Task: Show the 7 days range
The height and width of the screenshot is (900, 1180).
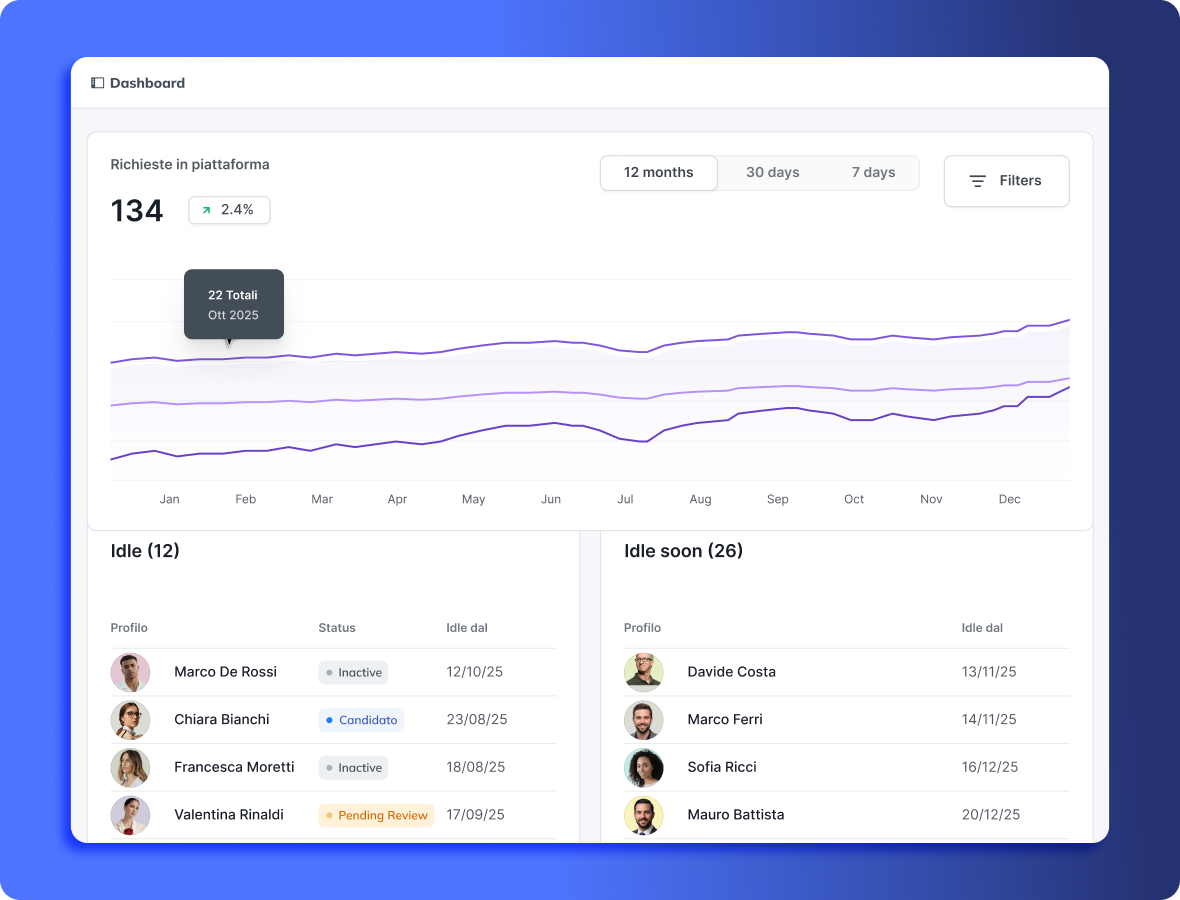Action: (x=873, y=173)
